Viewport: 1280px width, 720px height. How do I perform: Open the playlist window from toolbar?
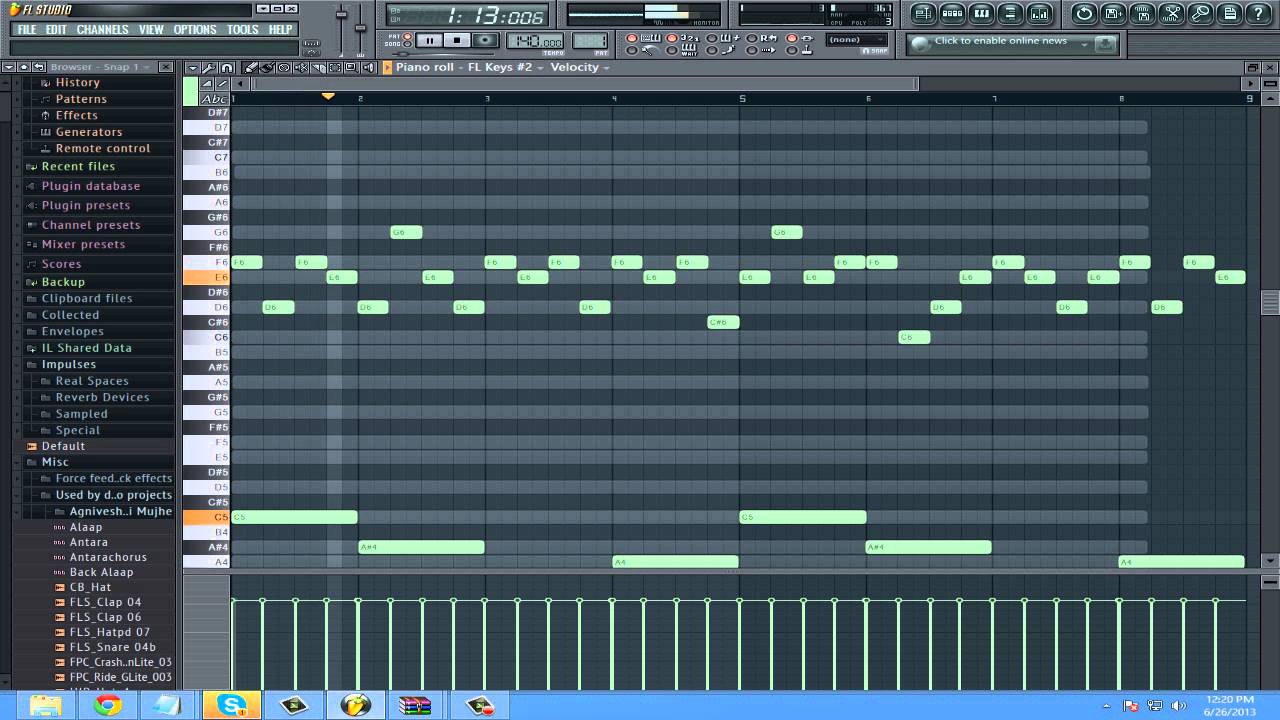923,14
